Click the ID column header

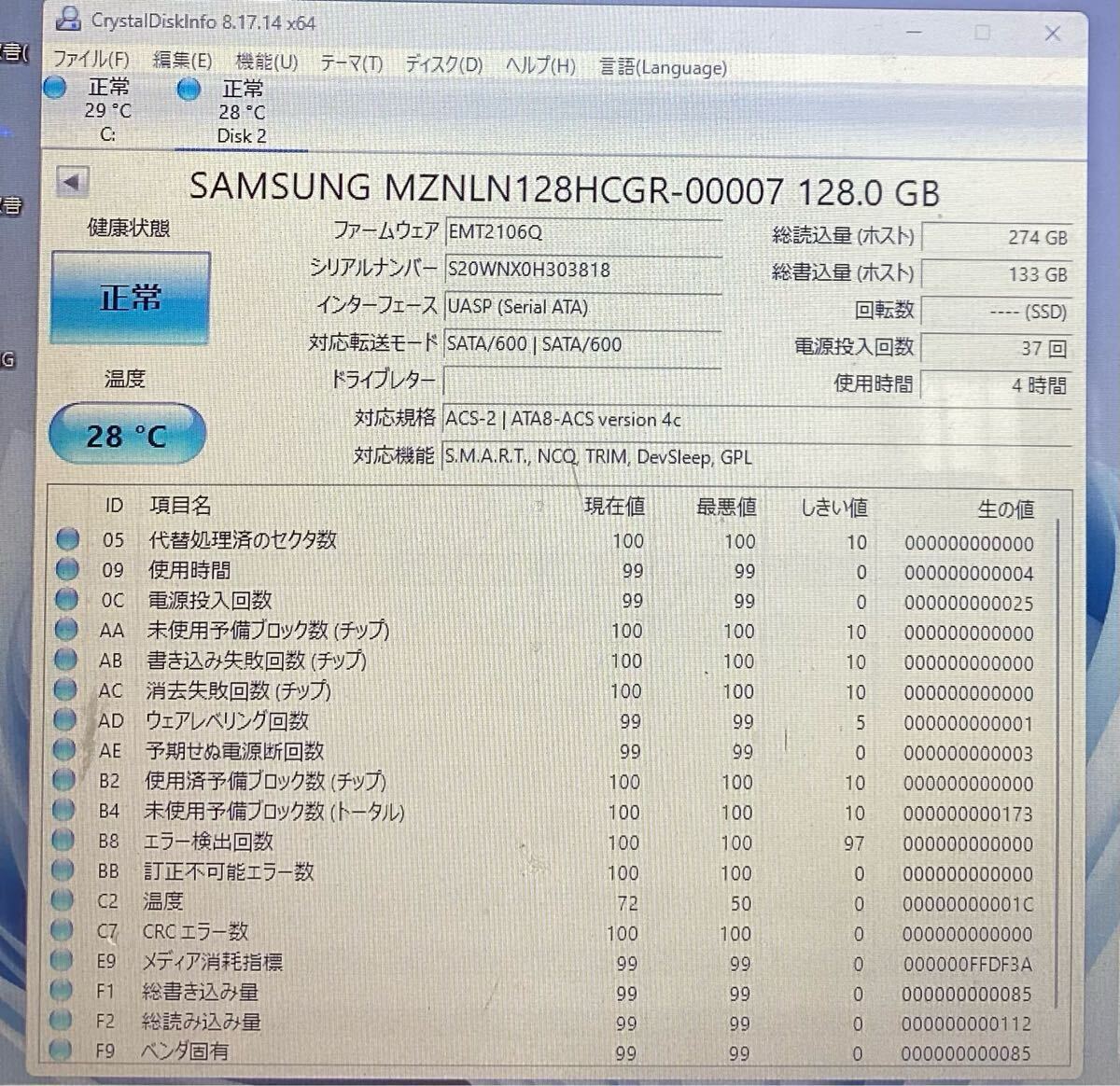click(114, 505)
